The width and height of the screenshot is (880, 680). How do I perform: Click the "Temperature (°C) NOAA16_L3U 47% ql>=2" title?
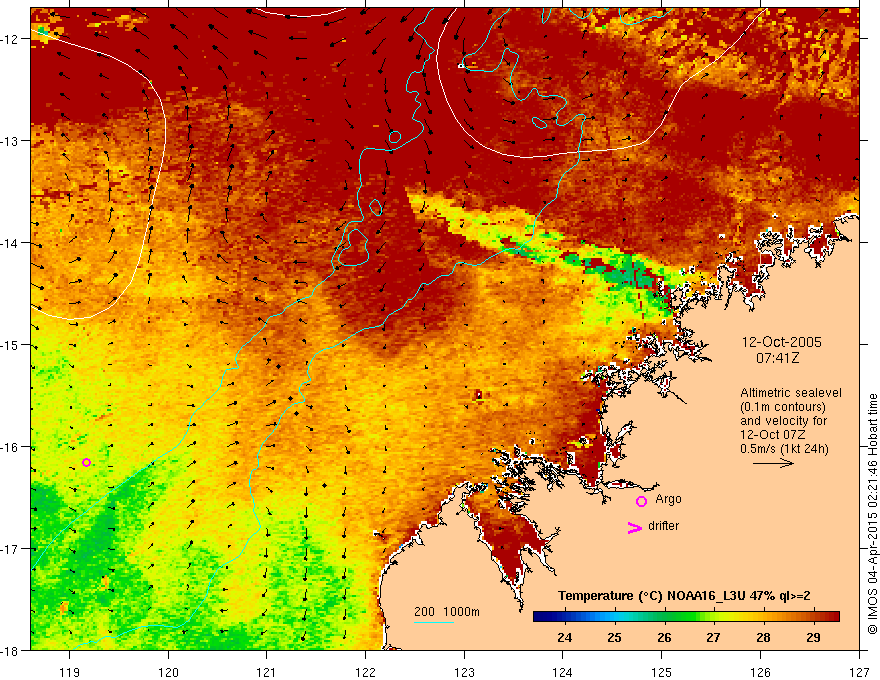pos(684,596)
